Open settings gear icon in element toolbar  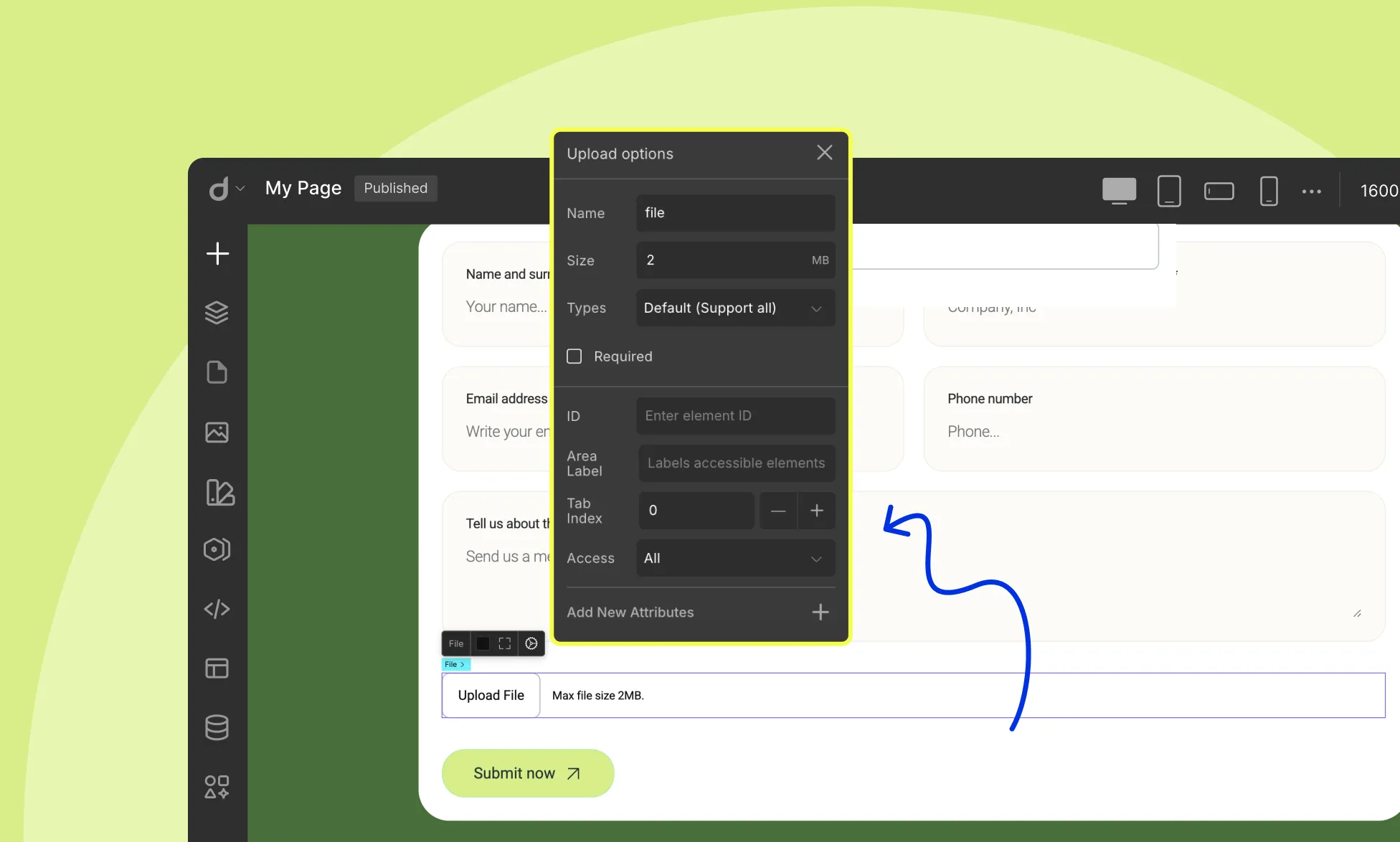tap(531, 643)
